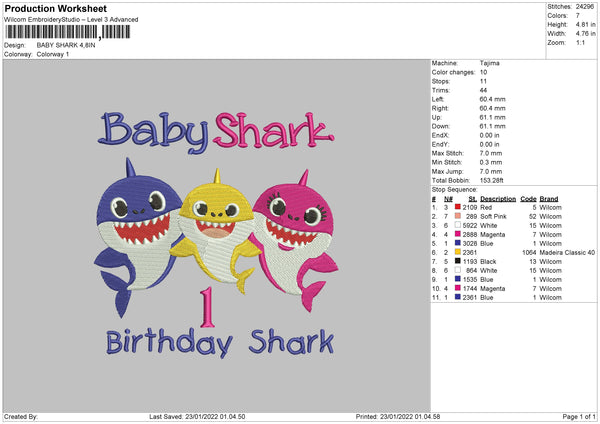Click the blue swatch in stop 11

pos(458,297)
